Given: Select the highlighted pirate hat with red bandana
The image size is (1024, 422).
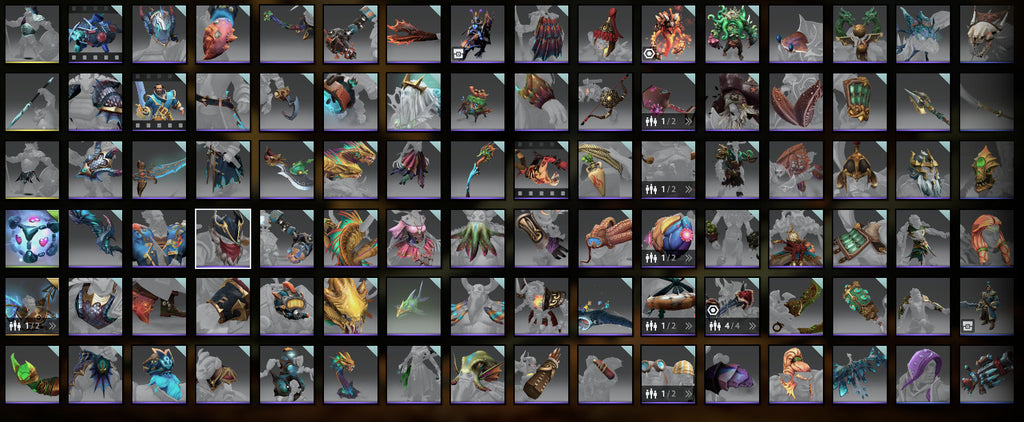Looking at the screenshot, I should (223, 238).
